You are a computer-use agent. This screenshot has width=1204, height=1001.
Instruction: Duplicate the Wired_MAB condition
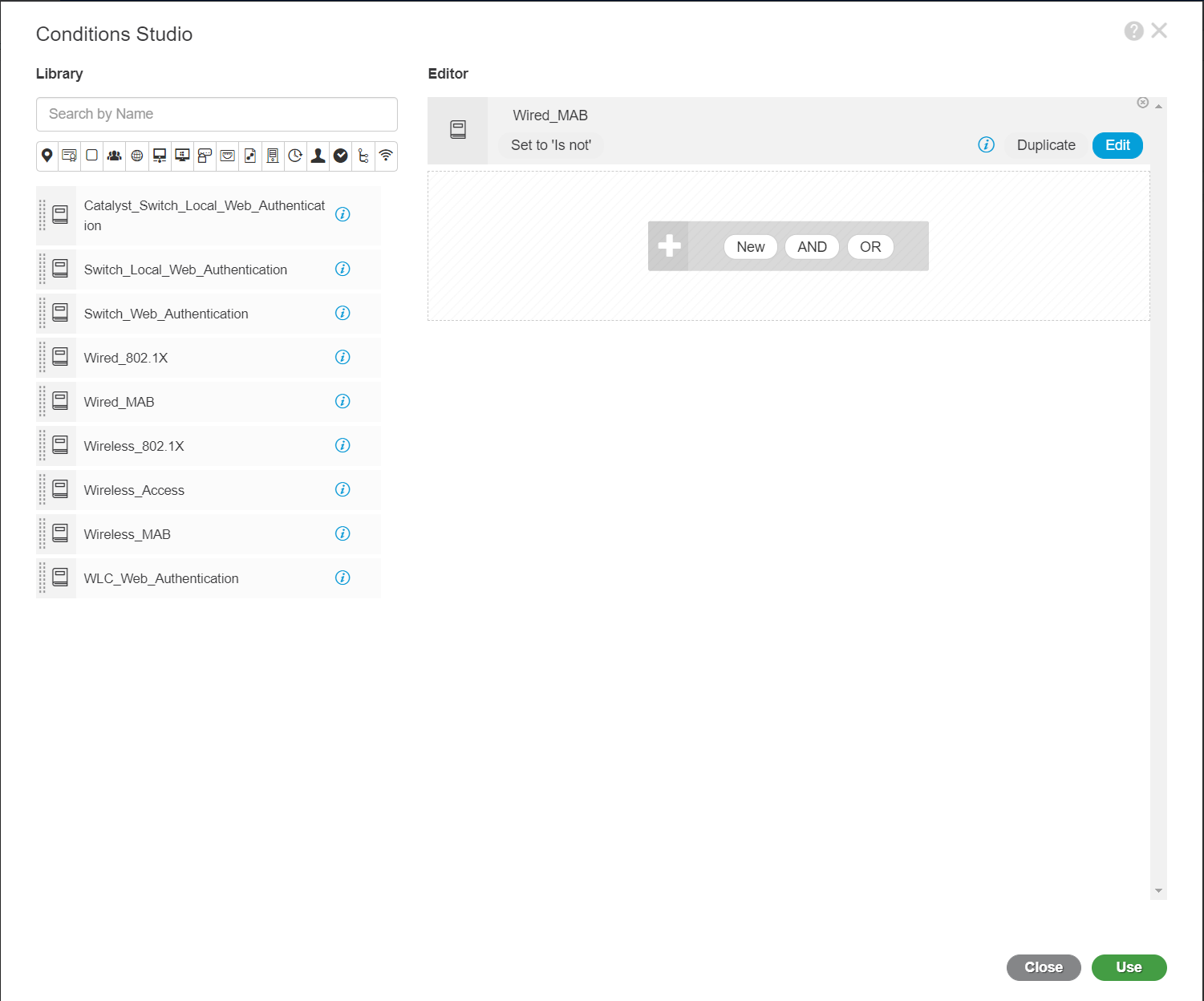point(1045,145)
